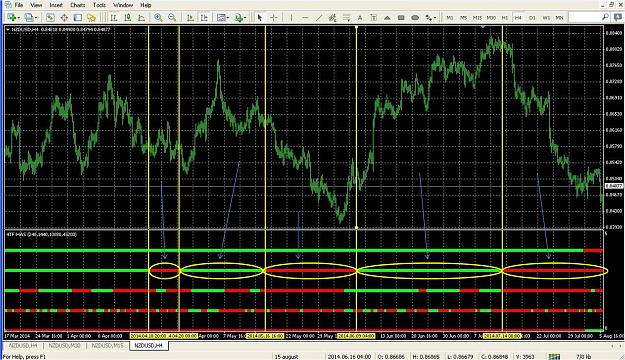Click the chart symbol triangle near NZDUSD,H4 title
Screen dimensions: 625x360
coord(8,30)
